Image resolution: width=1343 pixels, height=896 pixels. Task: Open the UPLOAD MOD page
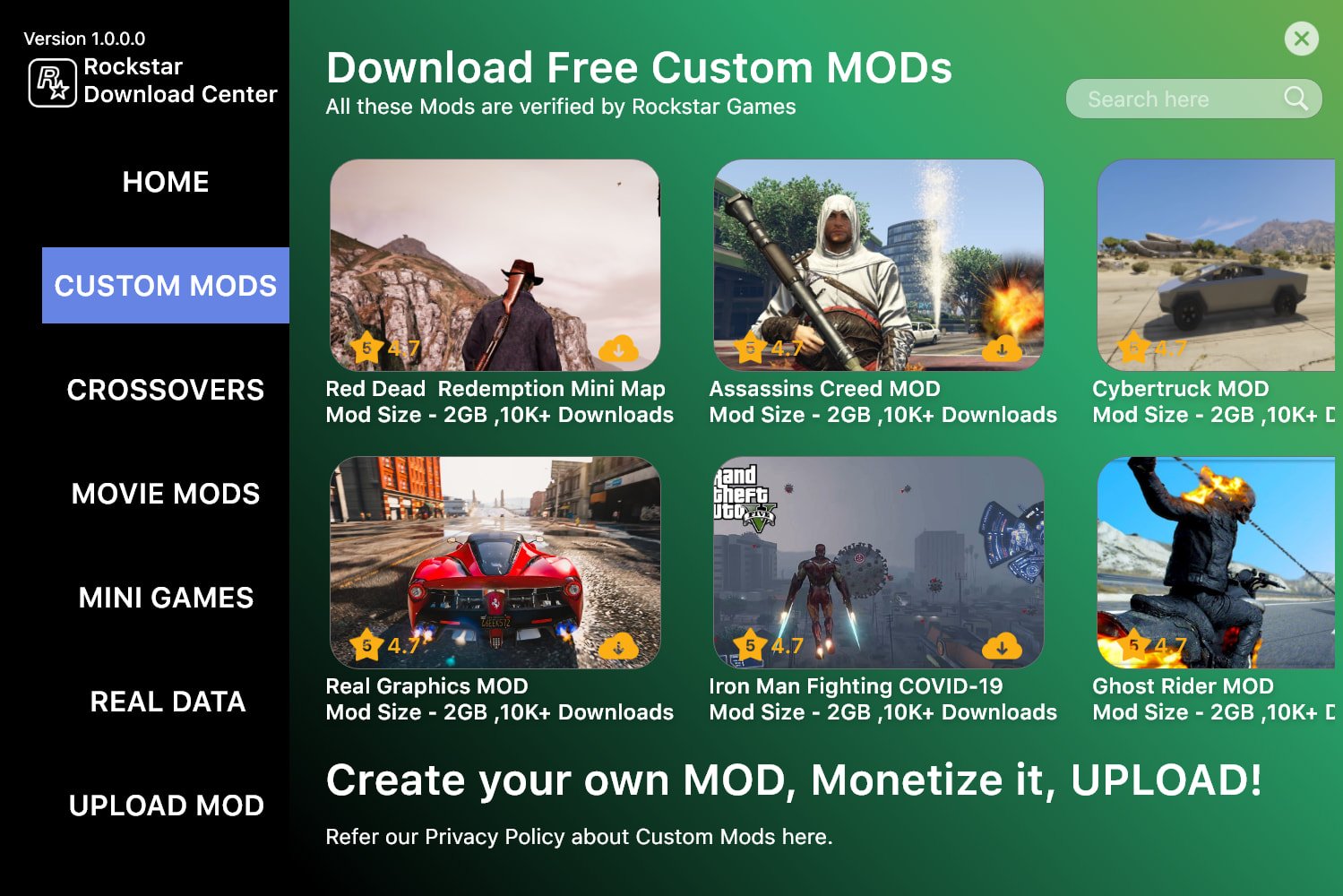(x=166, y=806)
